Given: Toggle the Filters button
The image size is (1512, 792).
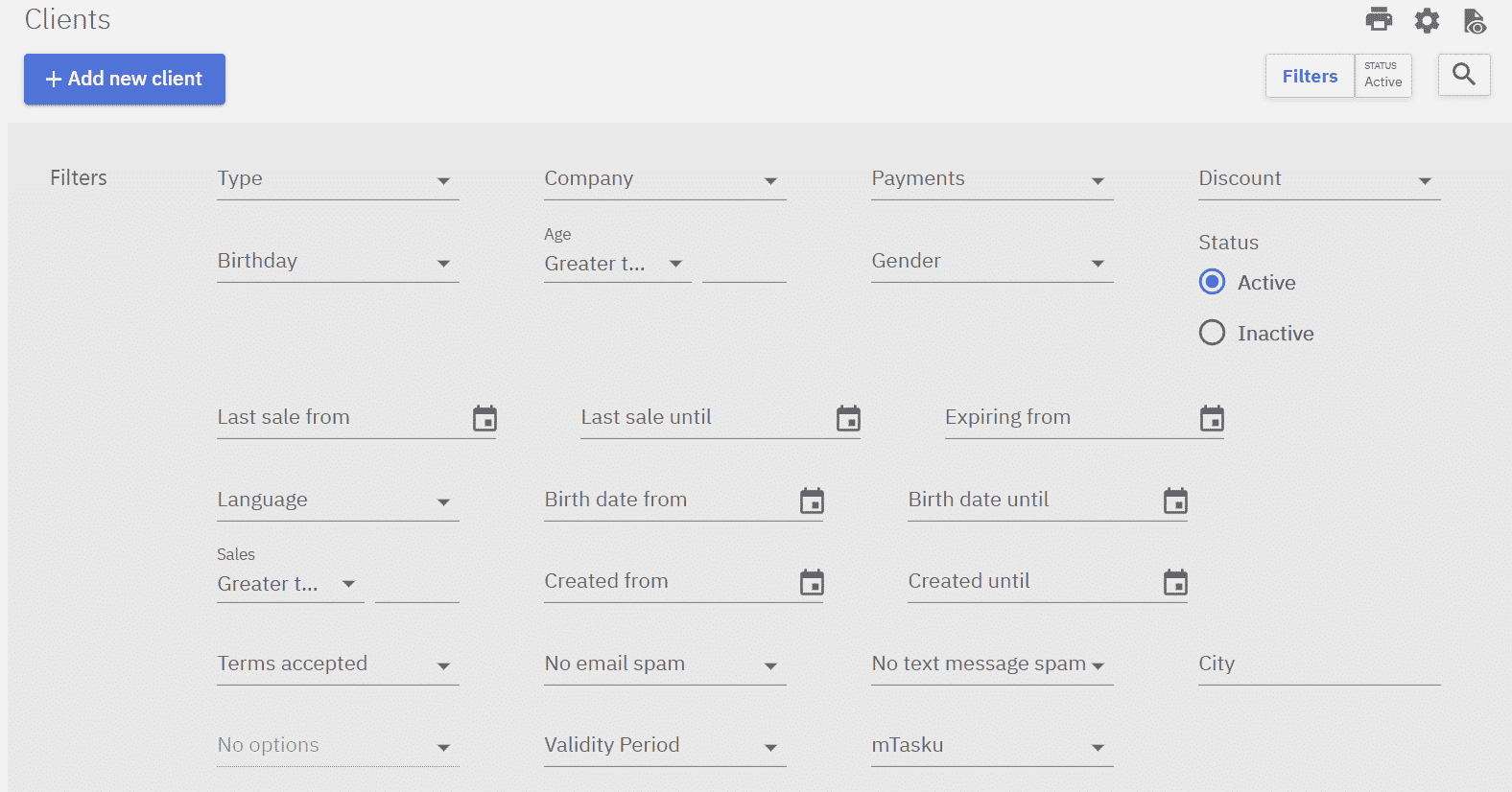Looking at the screenshot, I should click(1310, 76).
